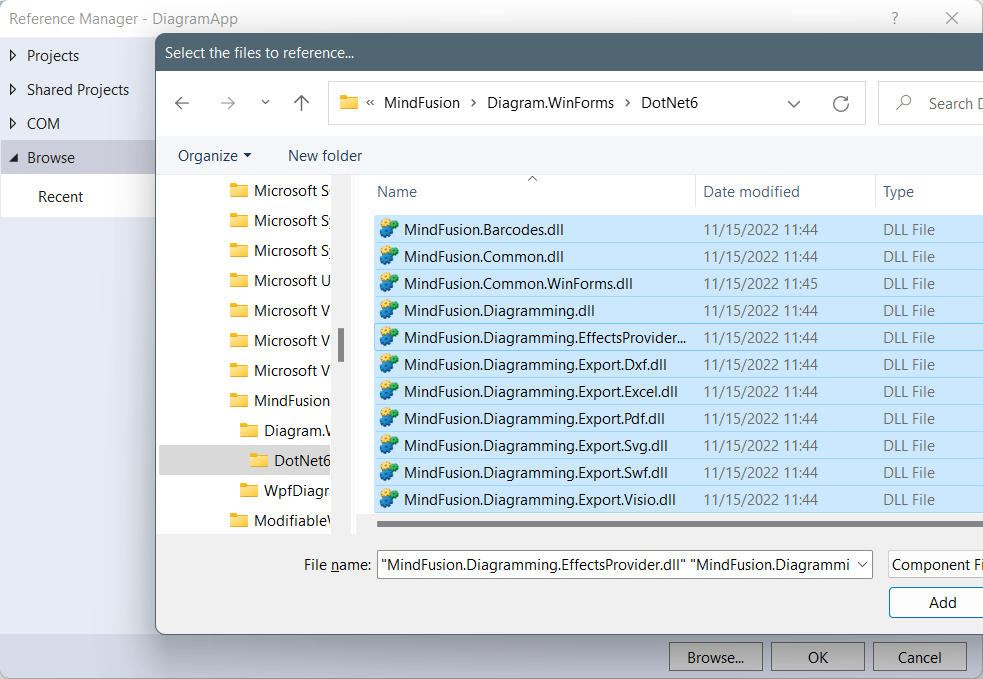The image size is (983, 679).
Task: Select MindFusion folder in the tree
Action: click(x=291, y=401)
